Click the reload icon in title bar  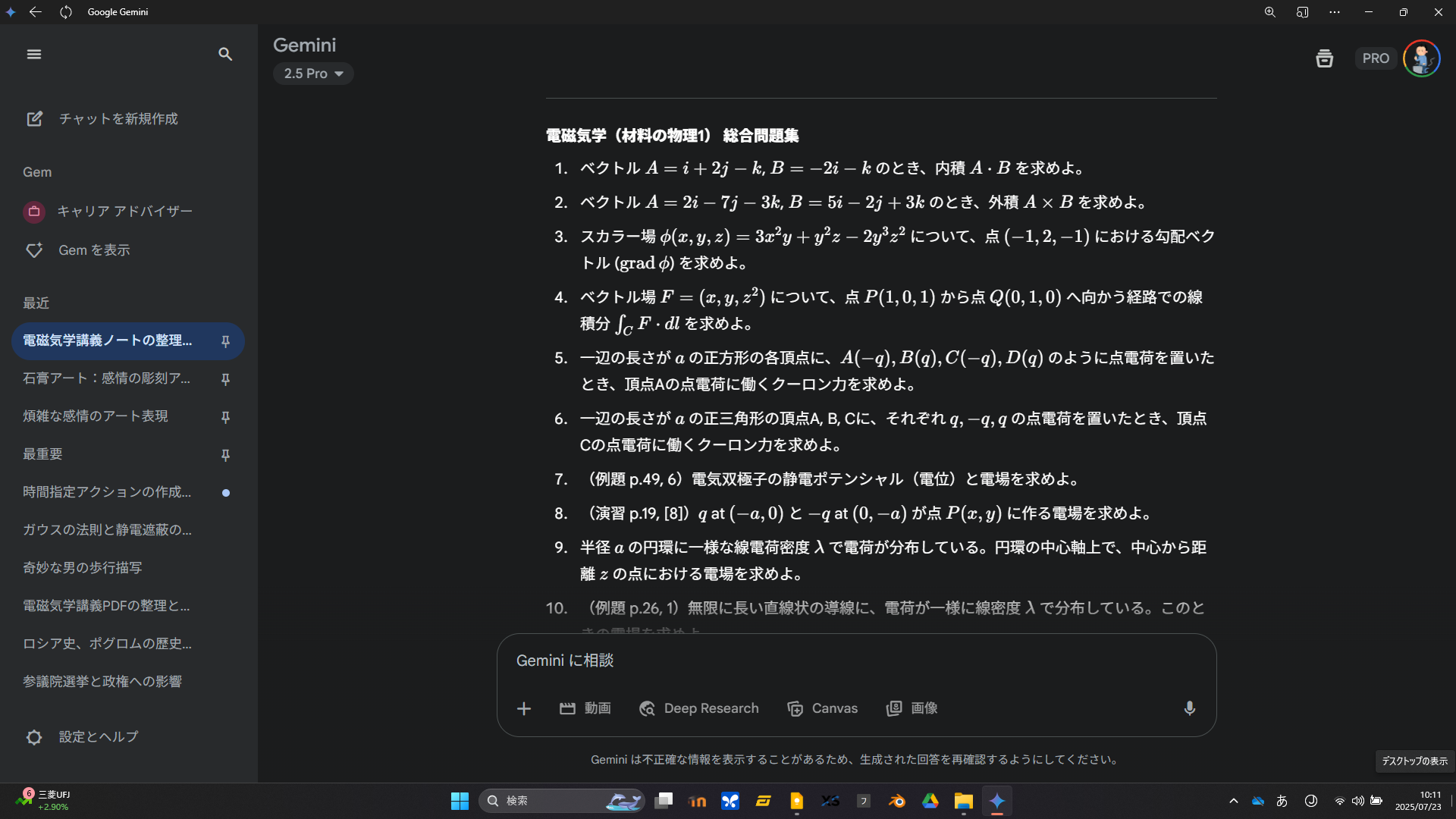66,12
